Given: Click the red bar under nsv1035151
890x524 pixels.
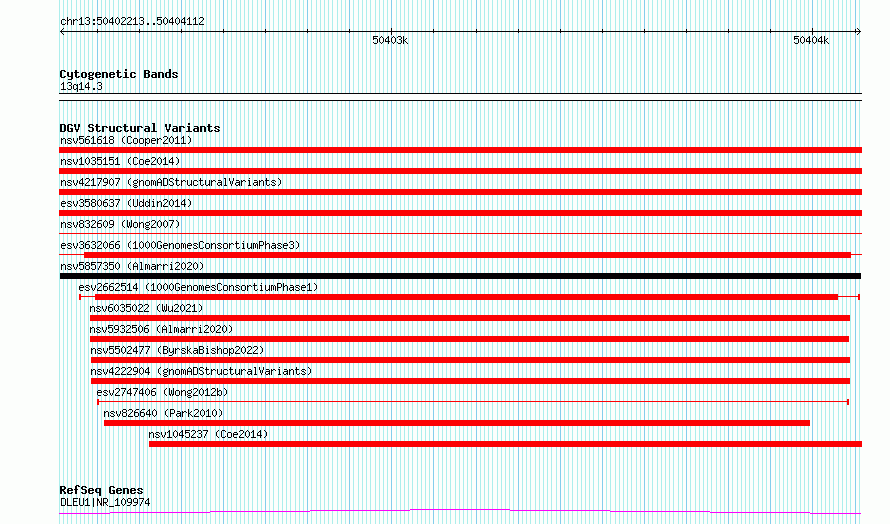Looking at the screenshot, I should pos(460,171).
